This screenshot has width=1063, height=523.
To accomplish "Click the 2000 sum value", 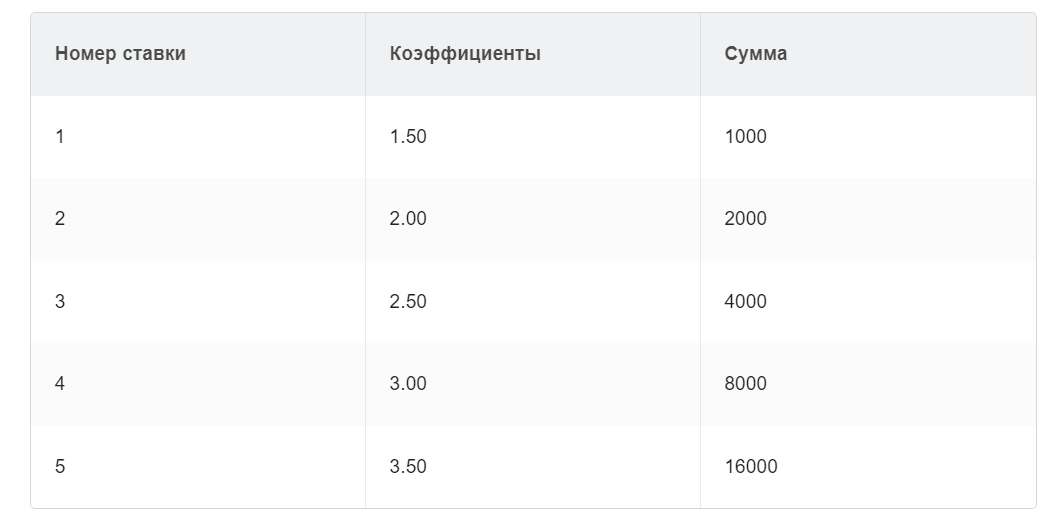I will click(746, 219).
